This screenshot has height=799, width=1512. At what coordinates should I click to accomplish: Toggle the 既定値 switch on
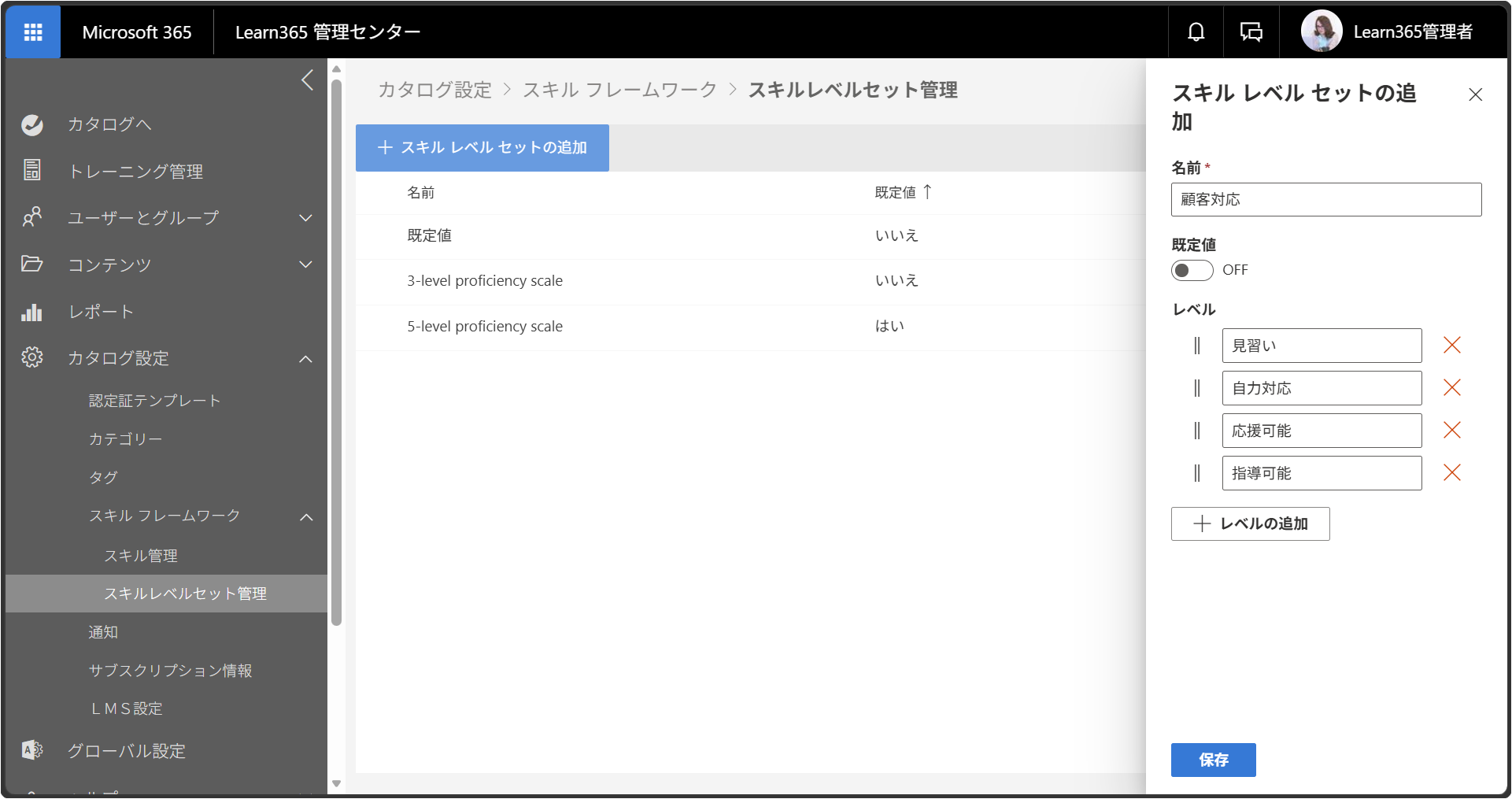tap(1192, 270)
